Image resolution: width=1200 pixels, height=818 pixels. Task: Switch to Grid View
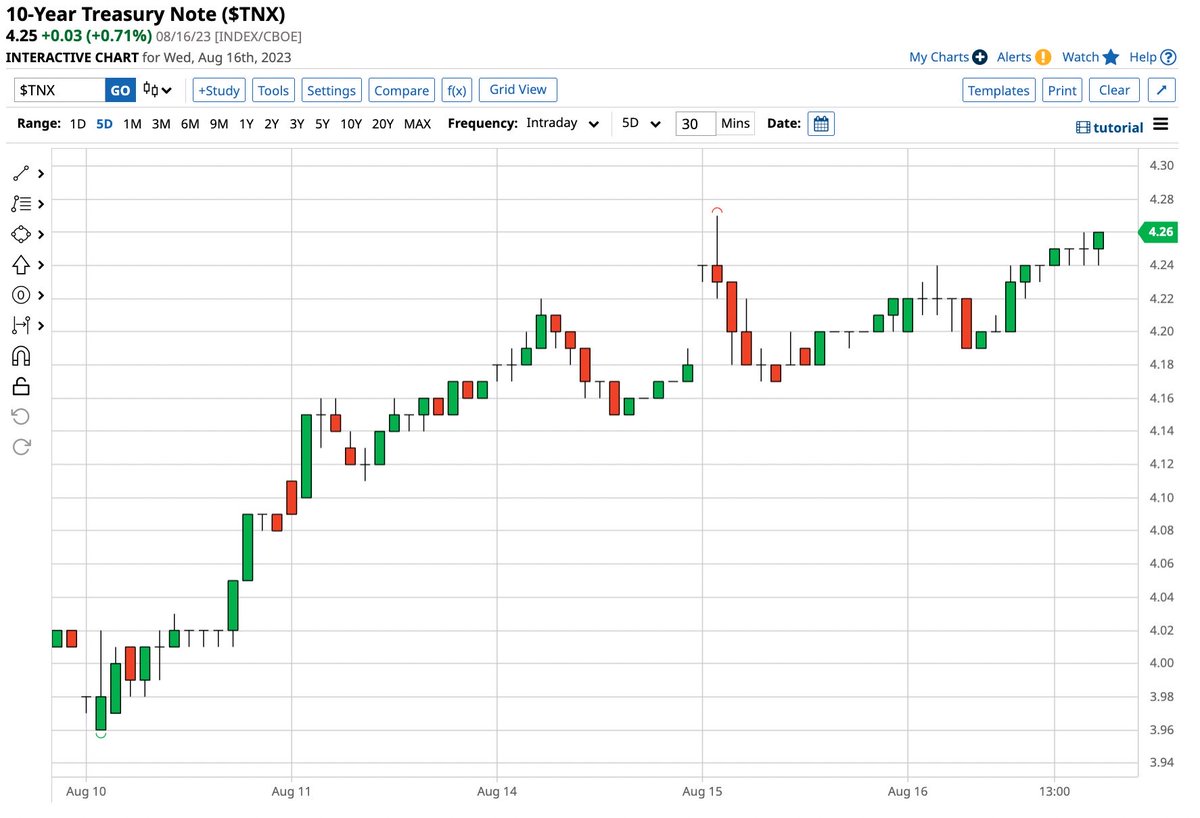point(518,90)
